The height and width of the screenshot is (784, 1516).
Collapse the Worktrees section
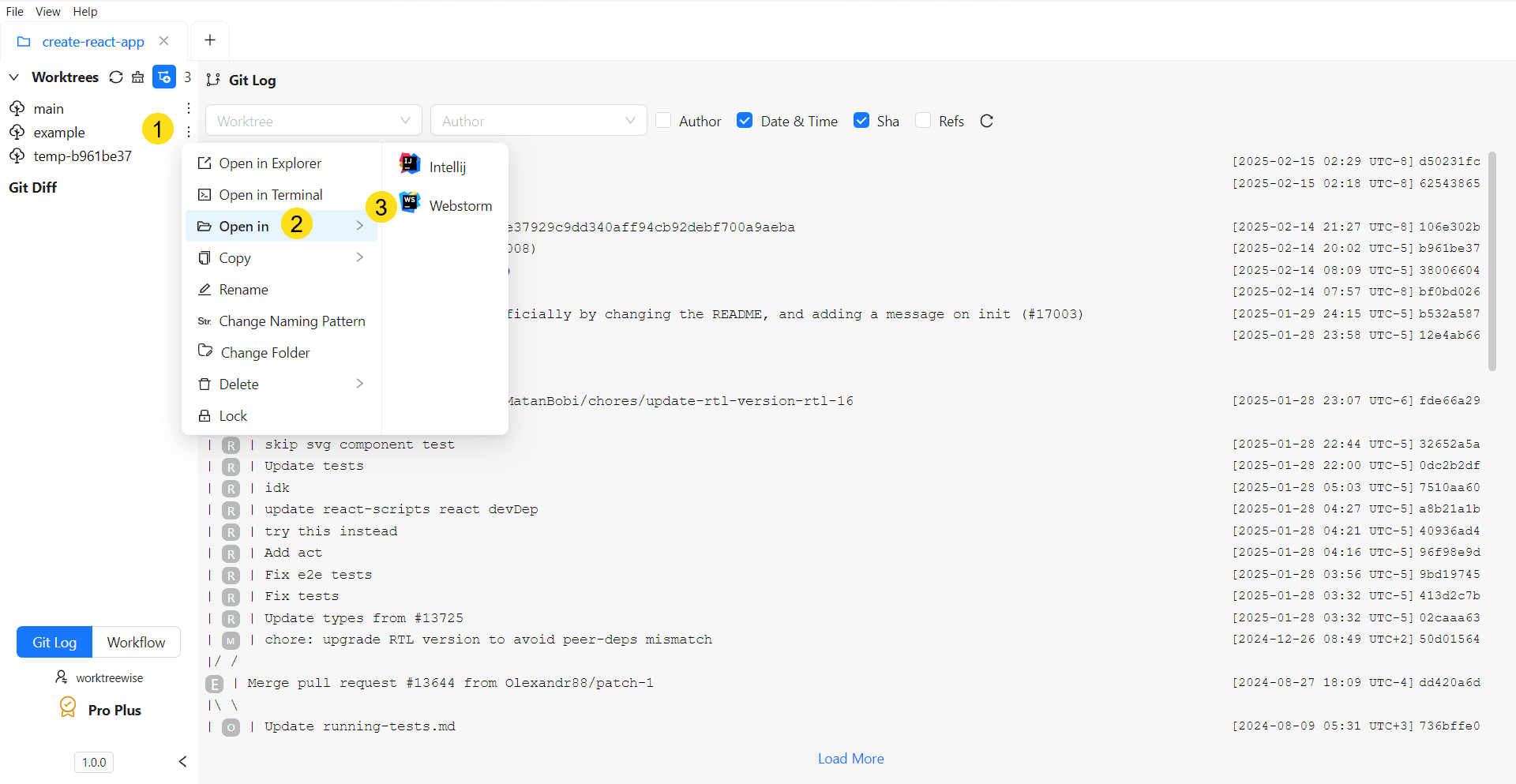[13, 77]
